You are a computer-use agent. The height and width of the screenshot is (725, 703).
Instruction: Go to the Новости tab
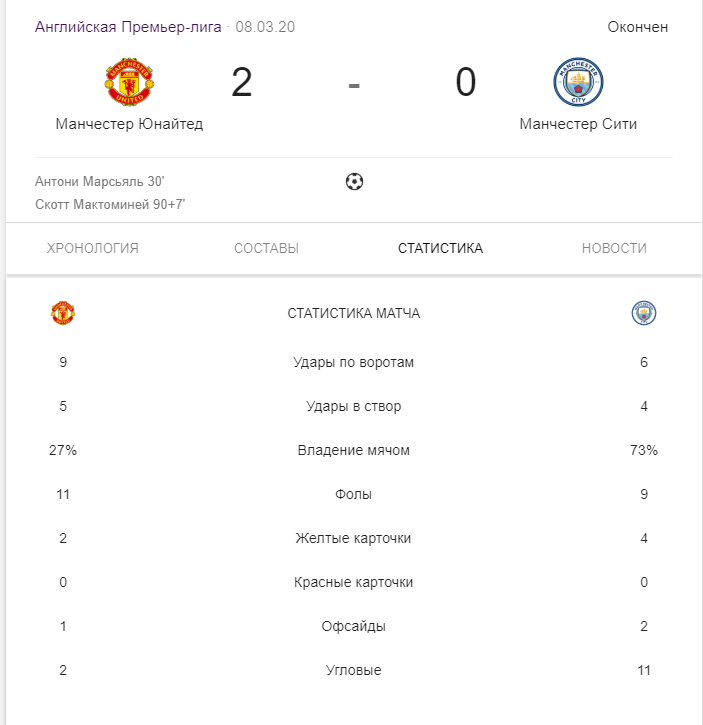click(x=614, y=248)
